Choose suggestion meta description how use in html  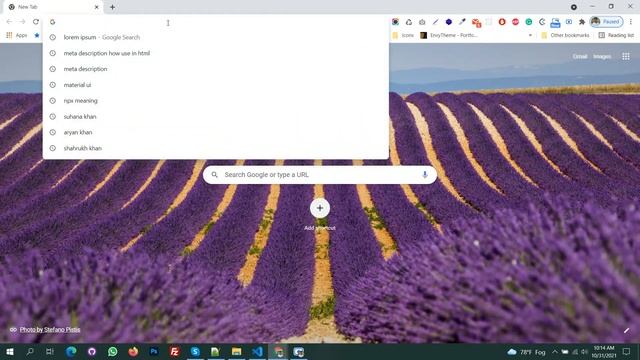pyautogui.click(x=216, y=53)
